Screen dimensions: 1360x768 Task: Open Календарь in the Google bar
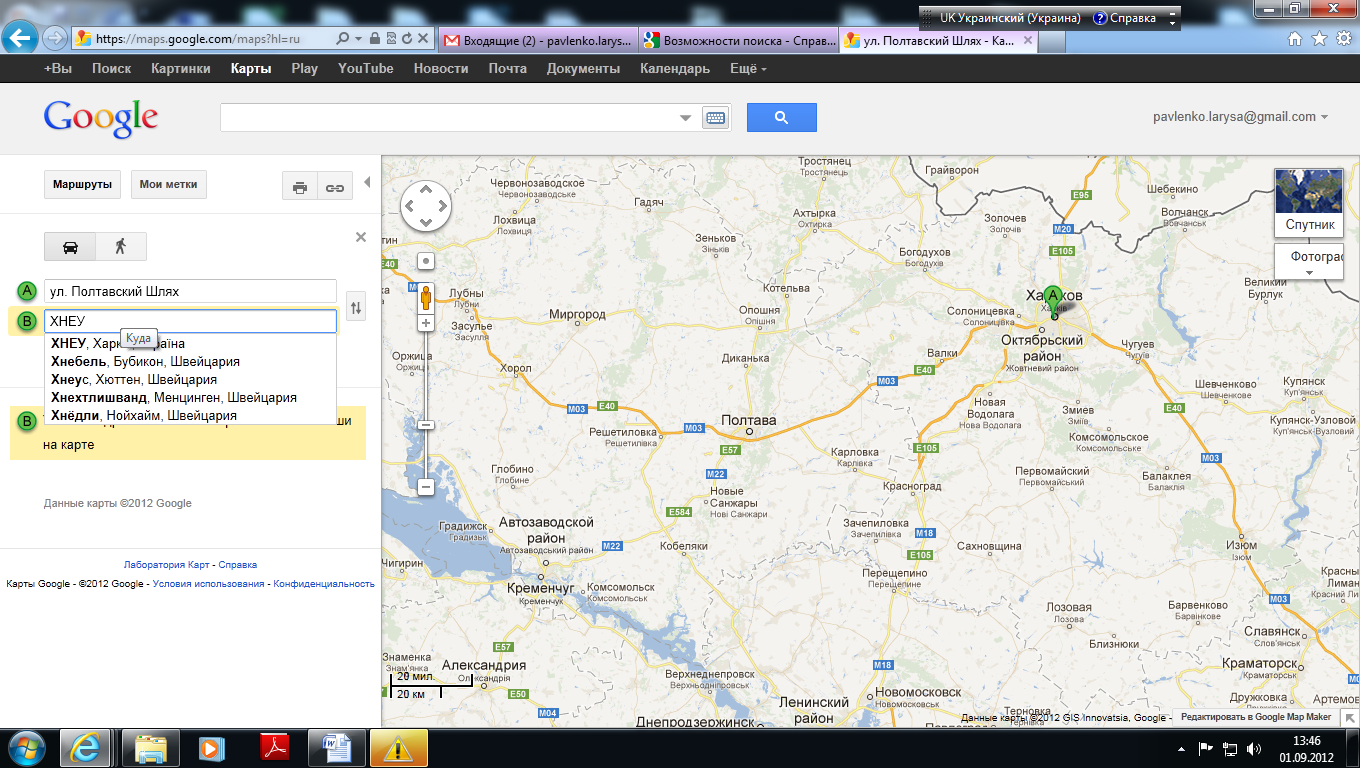point(675,69)
